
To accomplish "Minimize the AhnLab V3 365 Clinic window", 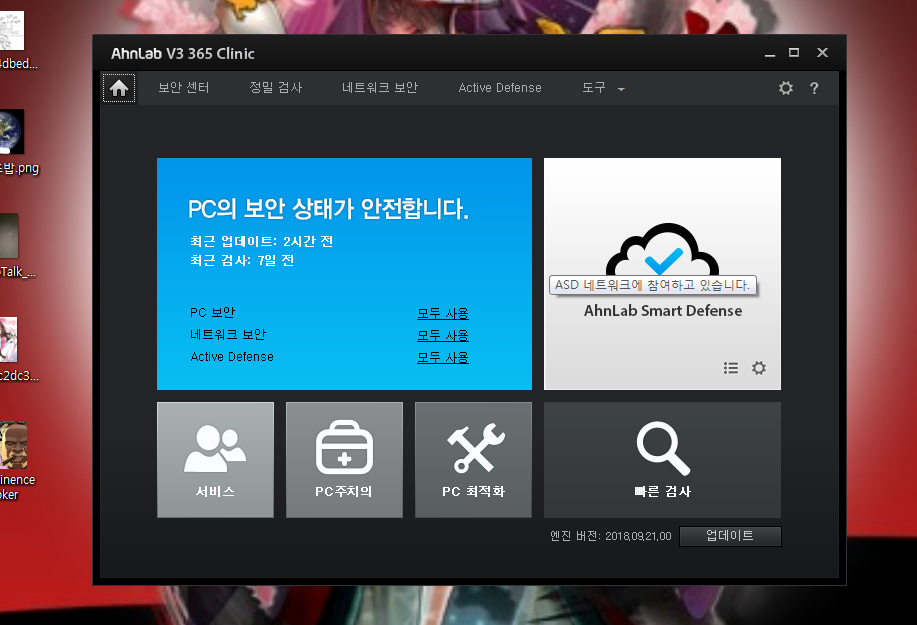I will (x=770, y=53).
